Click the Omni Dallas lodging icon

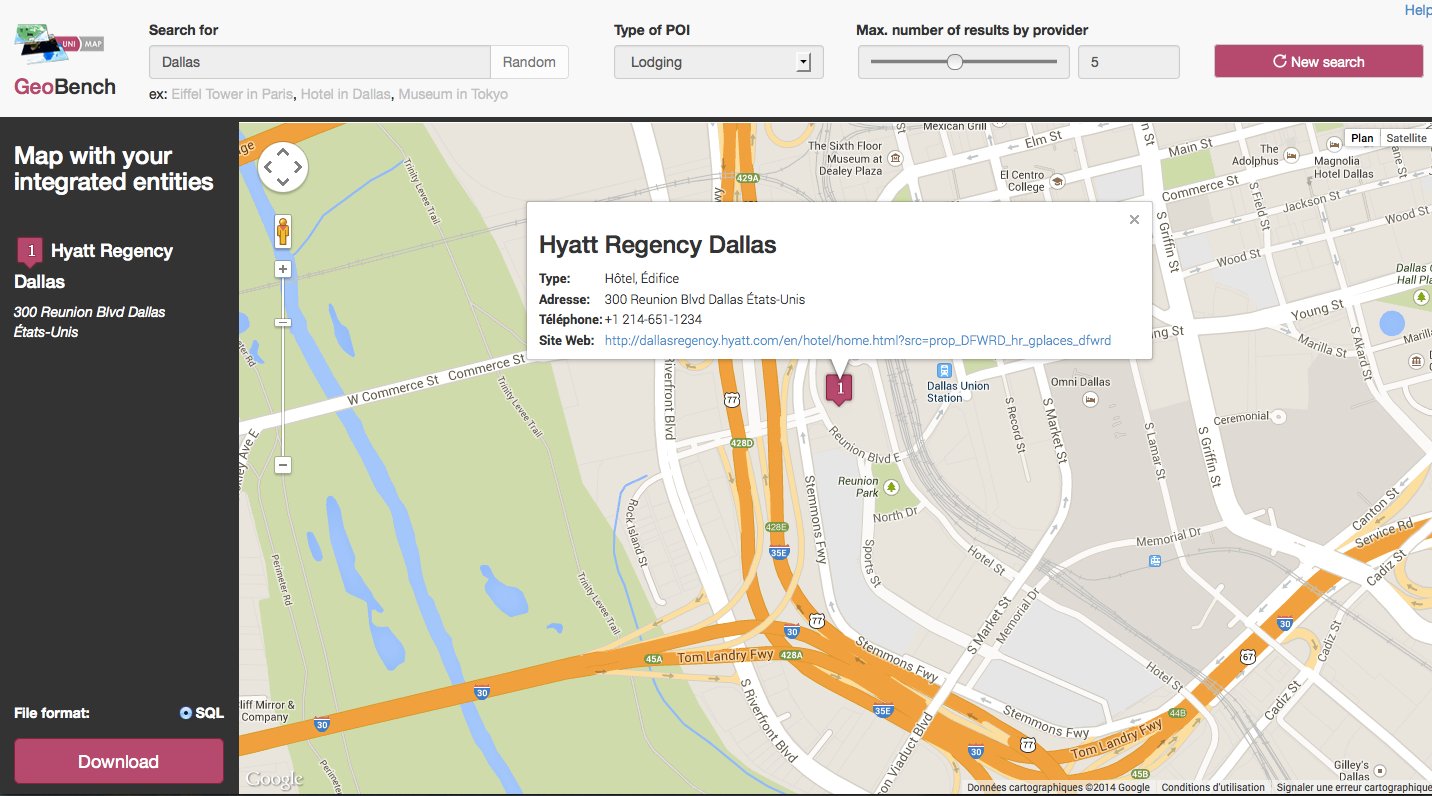point(1090,398)
